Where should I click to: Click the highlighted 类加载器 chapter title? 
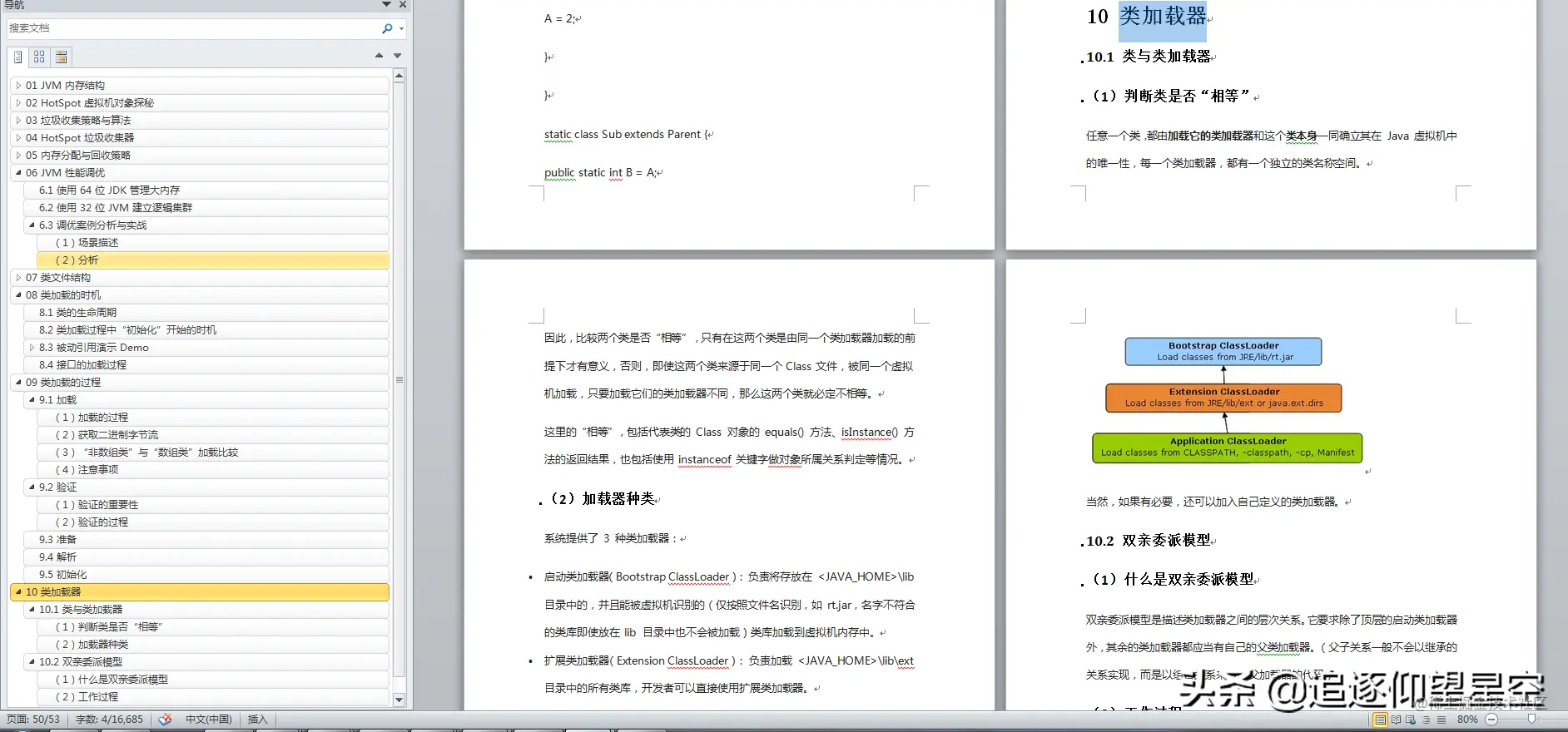1163,16
